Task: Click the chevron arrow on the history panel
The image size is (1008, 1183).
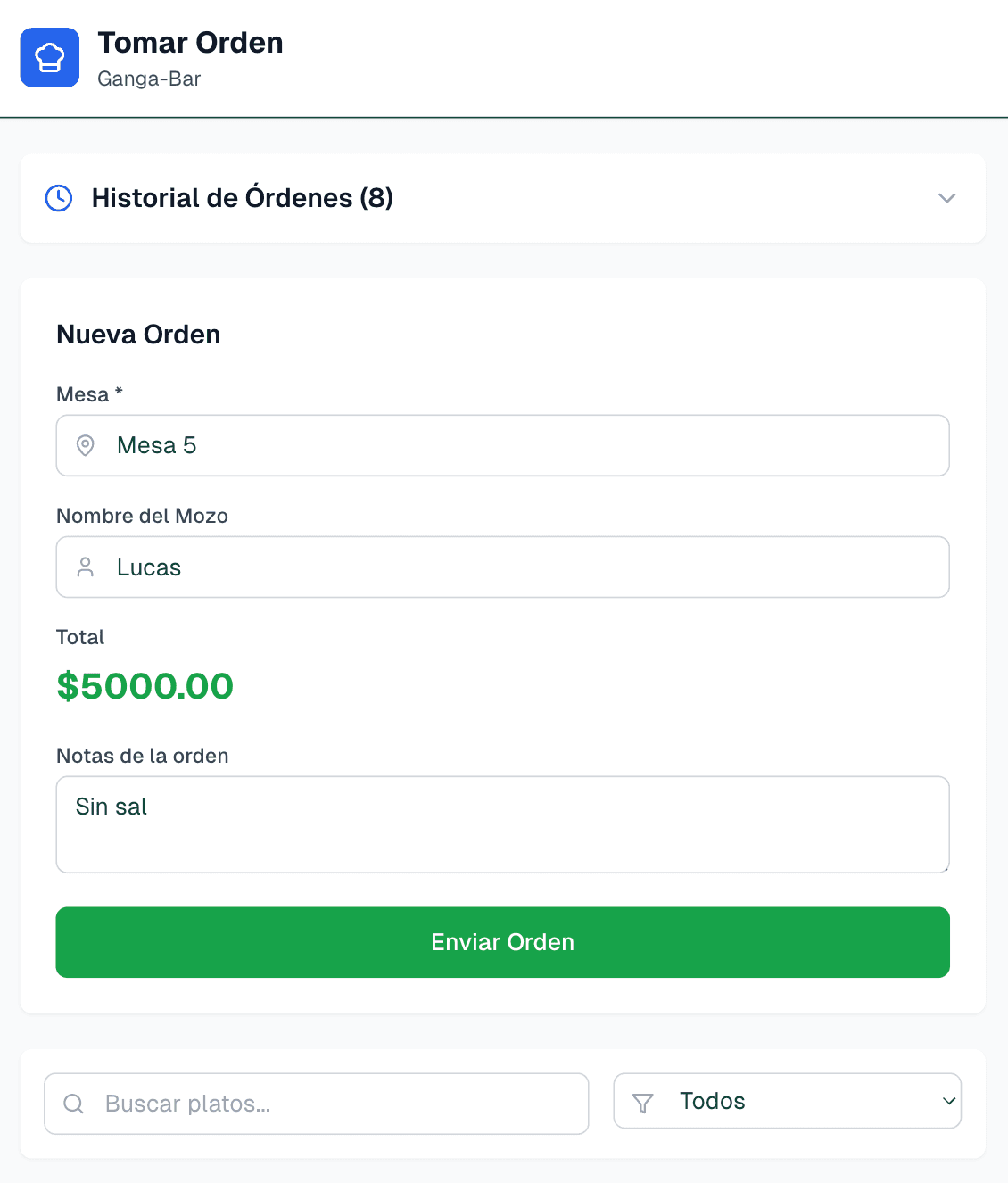Action: (x=946, y=198)
